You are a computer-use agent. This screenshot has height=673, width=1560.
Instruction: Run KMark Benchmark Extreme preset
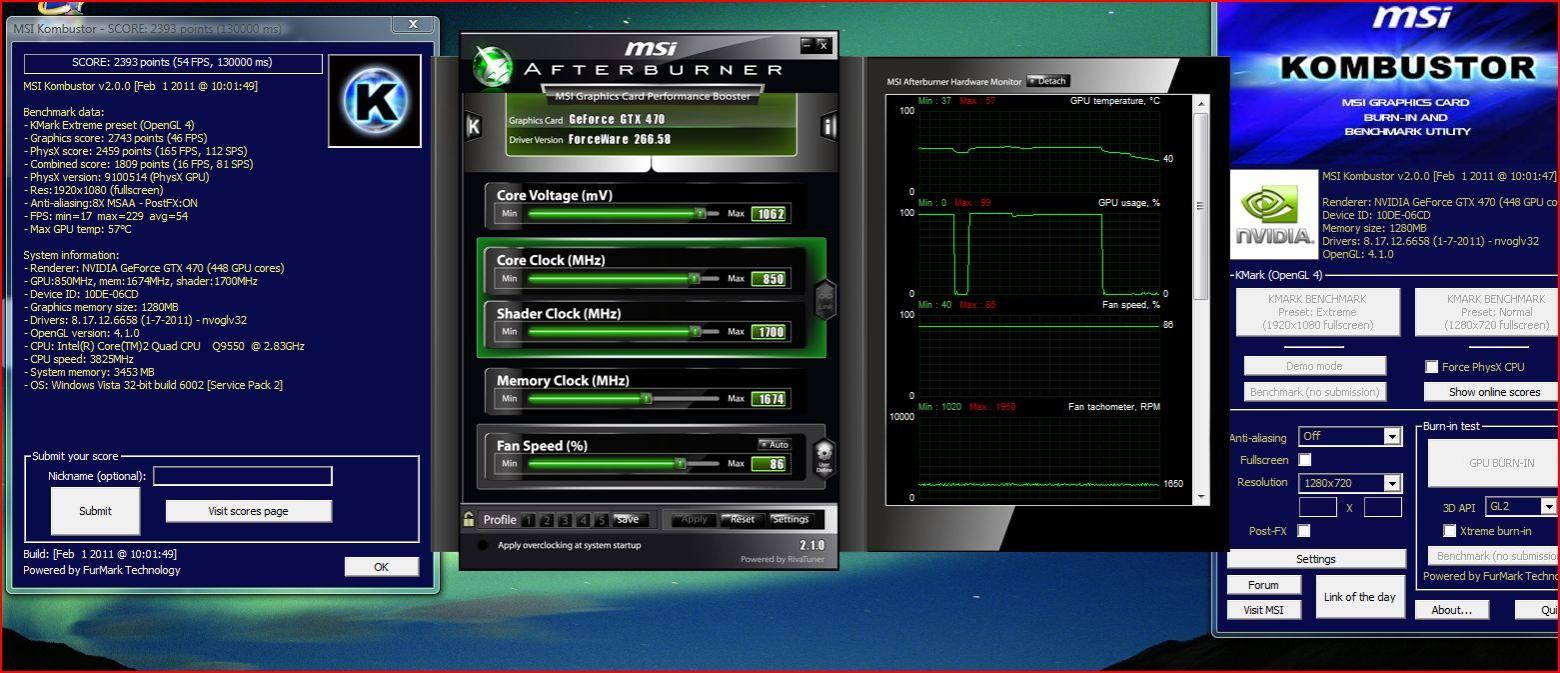tap(1317, 312)
